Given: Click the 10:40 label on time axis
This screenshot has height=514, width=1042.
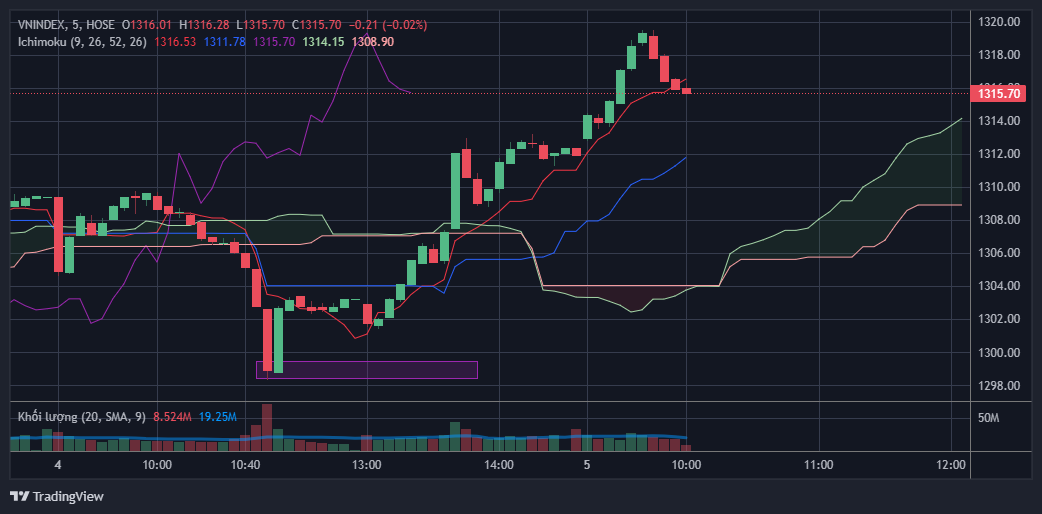Looking at the screenshot, I should pyautogui.click(x=245, y=465).
